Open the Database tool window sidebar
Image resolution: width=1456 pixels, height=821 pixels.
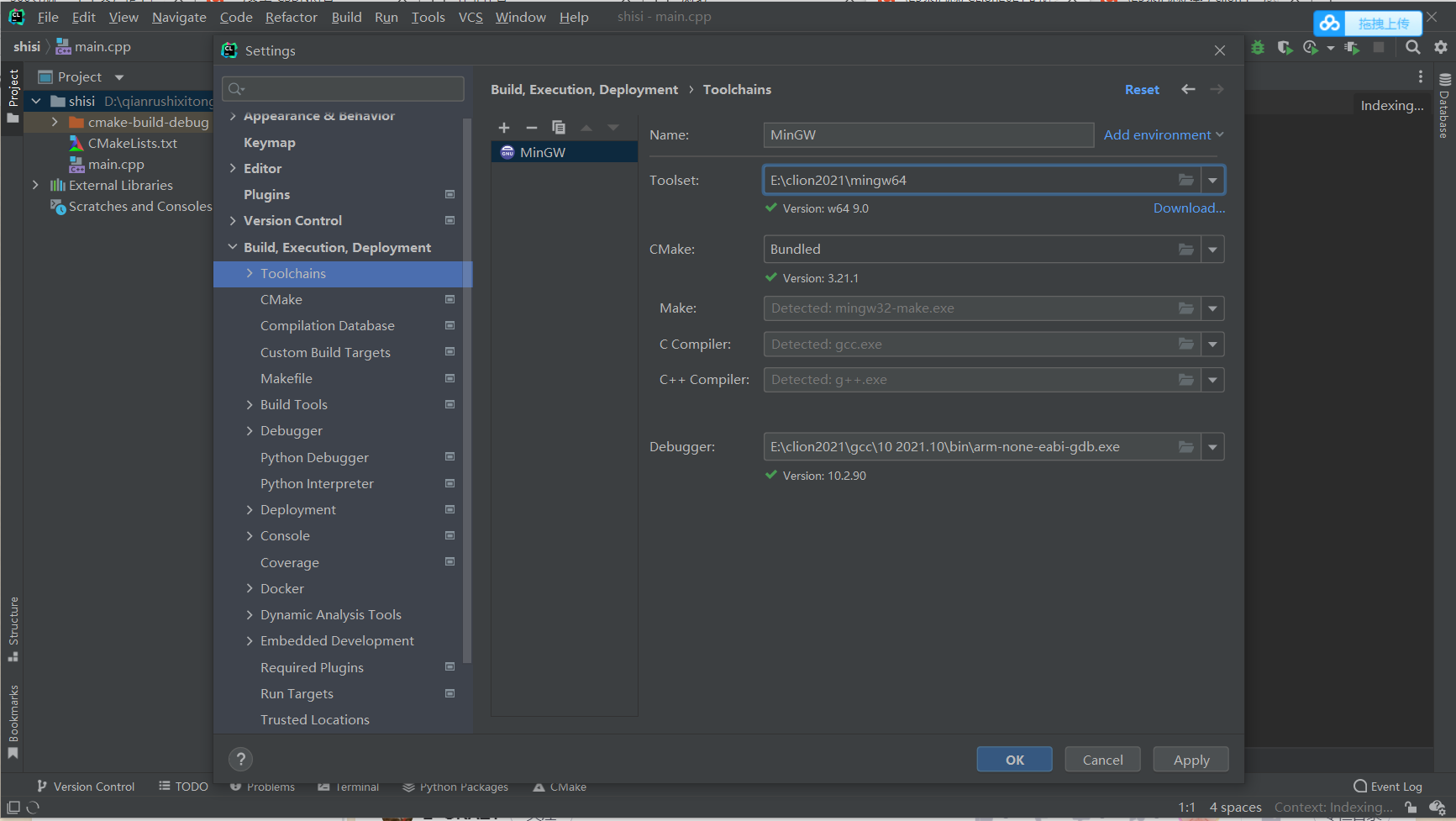click(1444, 106)
